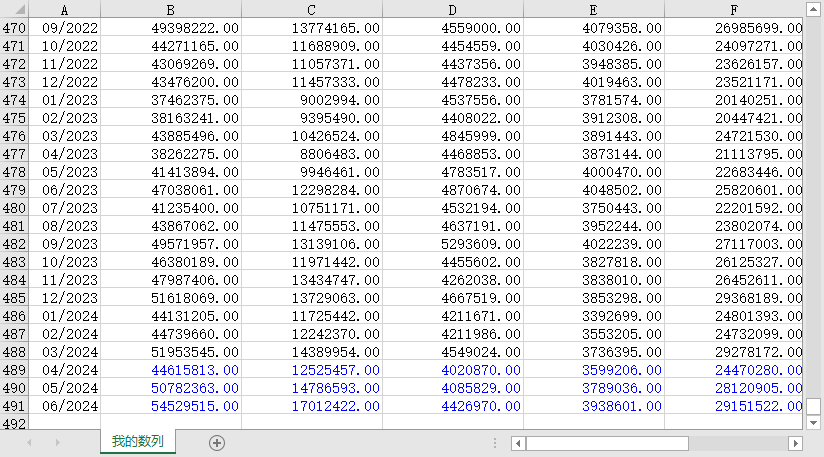
Task: Select cell with value 4845999.00
Action: click(x=452, y=136)
